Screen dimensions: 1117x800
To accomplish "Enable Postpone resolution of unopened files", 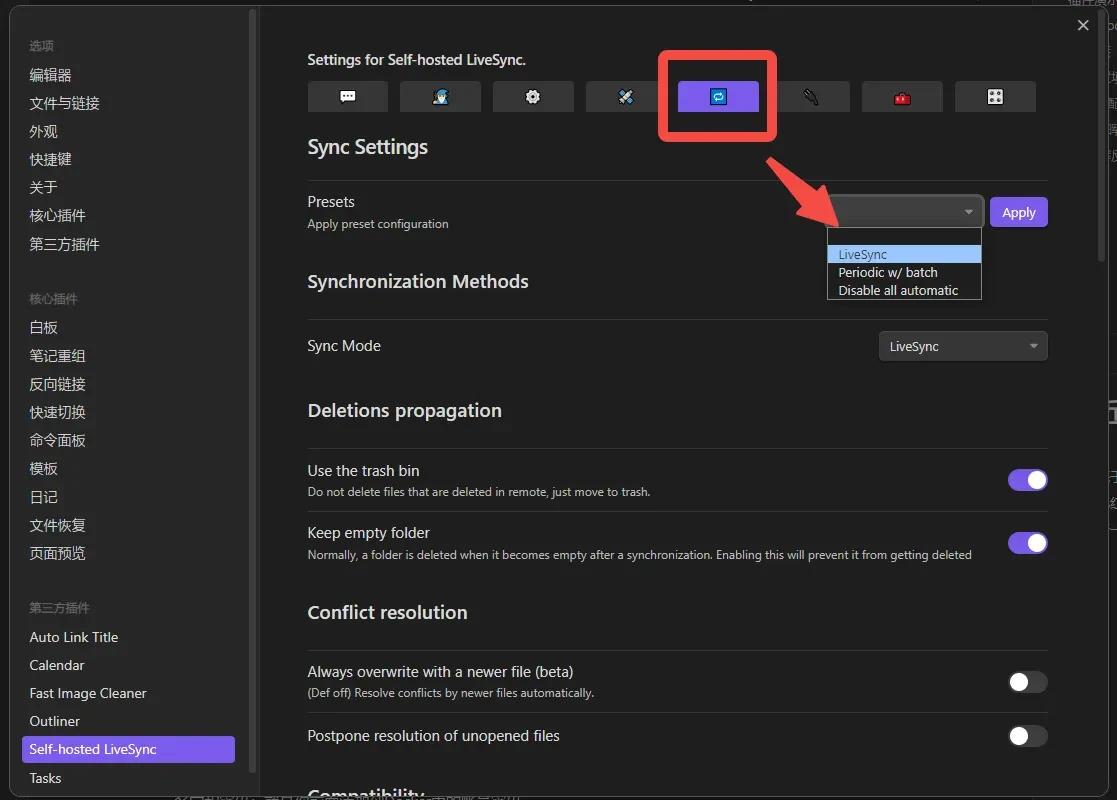I will (x=1027, y=736).
